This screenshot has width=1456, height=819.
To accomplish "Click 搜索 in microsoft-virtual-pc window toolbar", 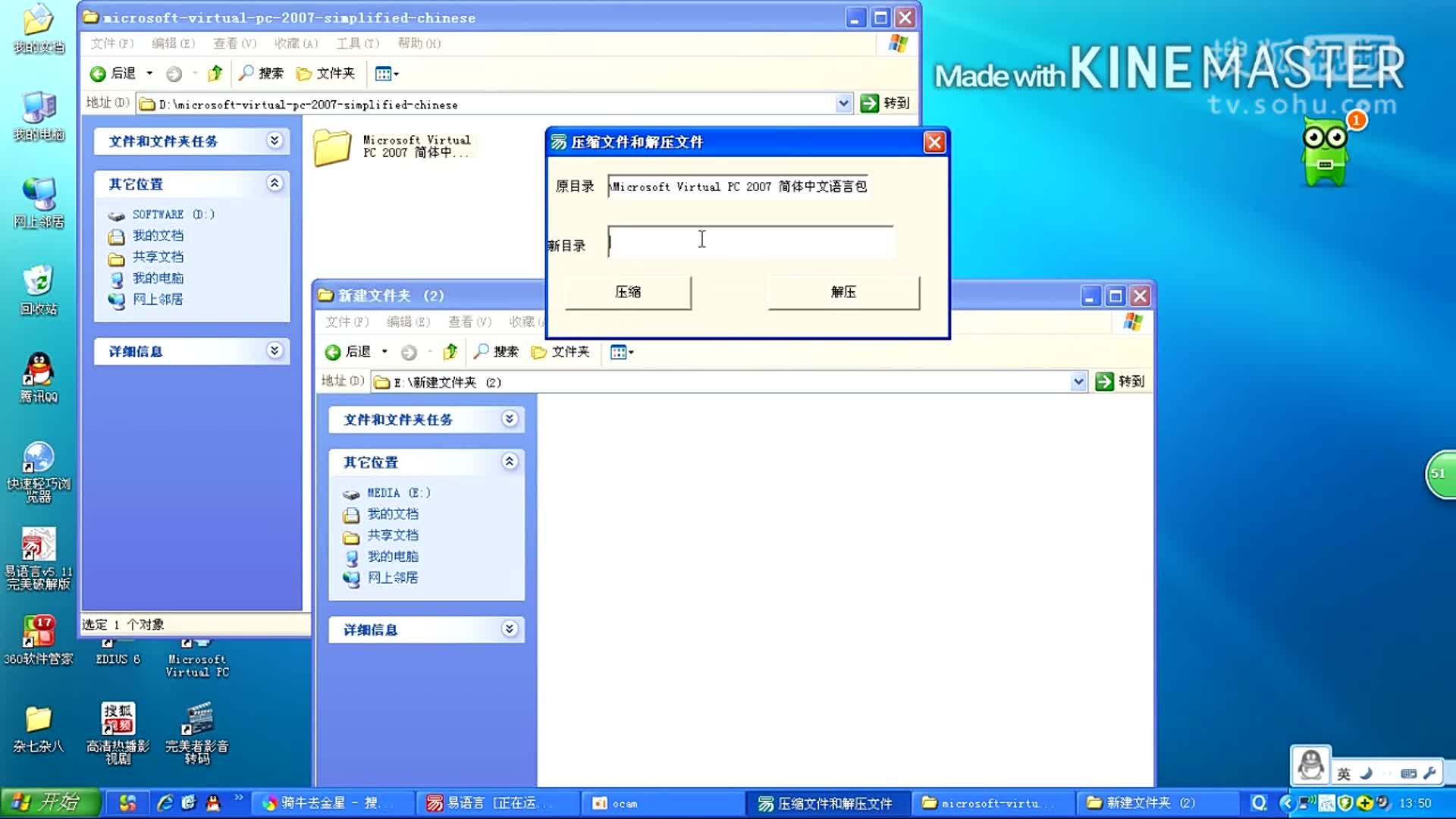I will click(x=261, y=74).
